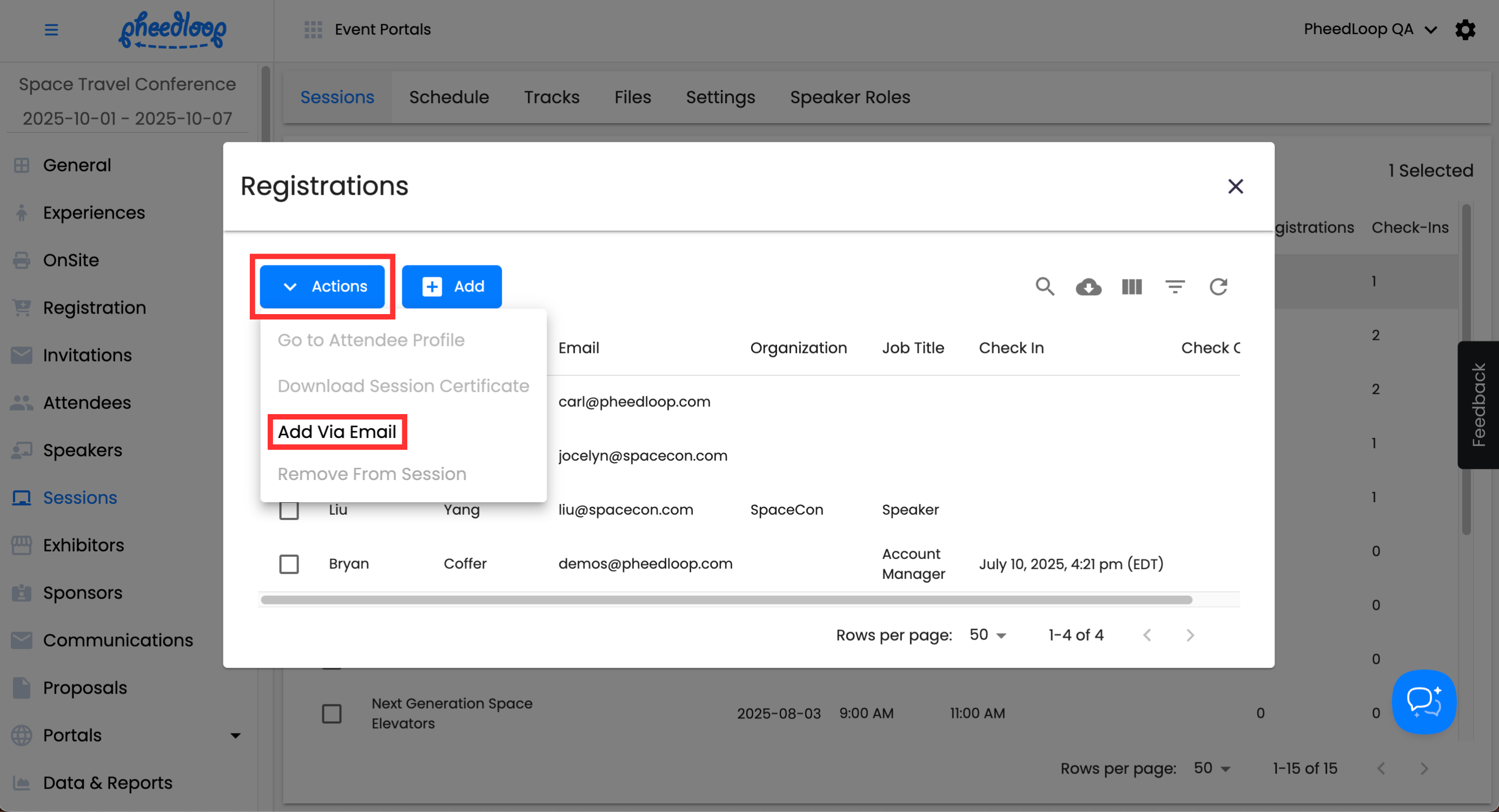Click the refresh icon in Registrations

(x=1218, y=286)
